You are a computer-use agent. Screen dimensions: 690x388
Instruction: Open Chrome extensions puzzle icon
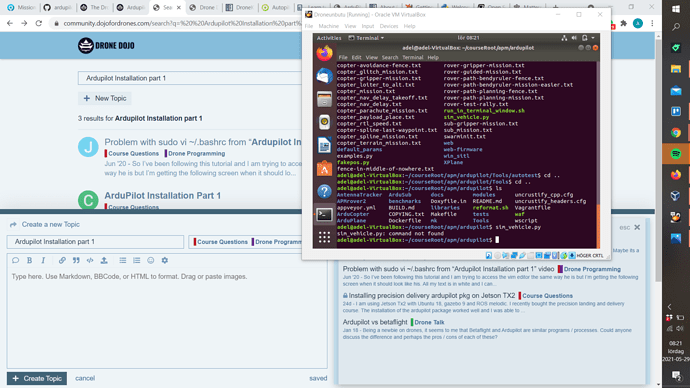click(x=624, y=23)
